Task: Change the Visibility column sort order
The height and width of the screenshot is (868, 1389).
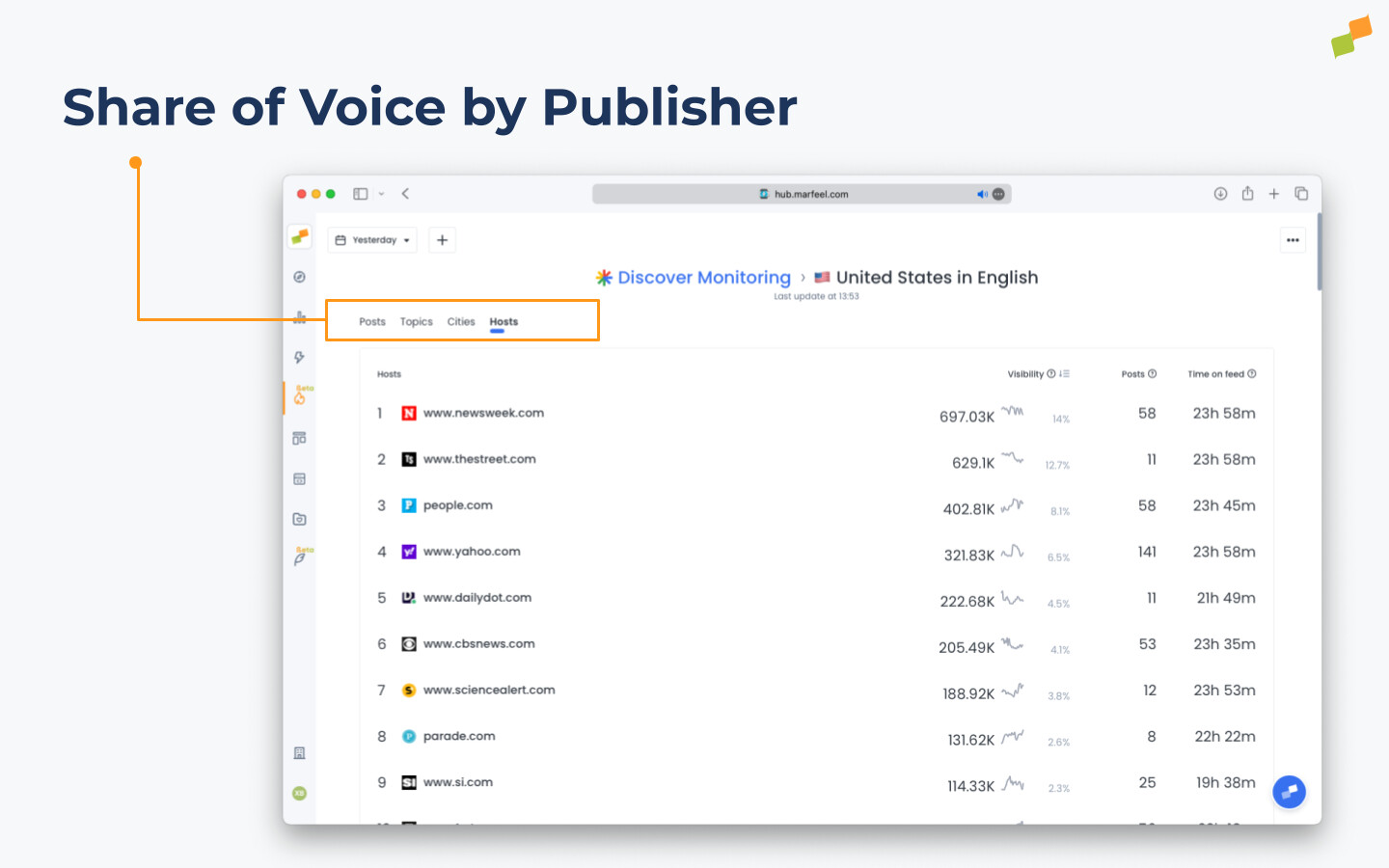Action: tap(1062, 373)
